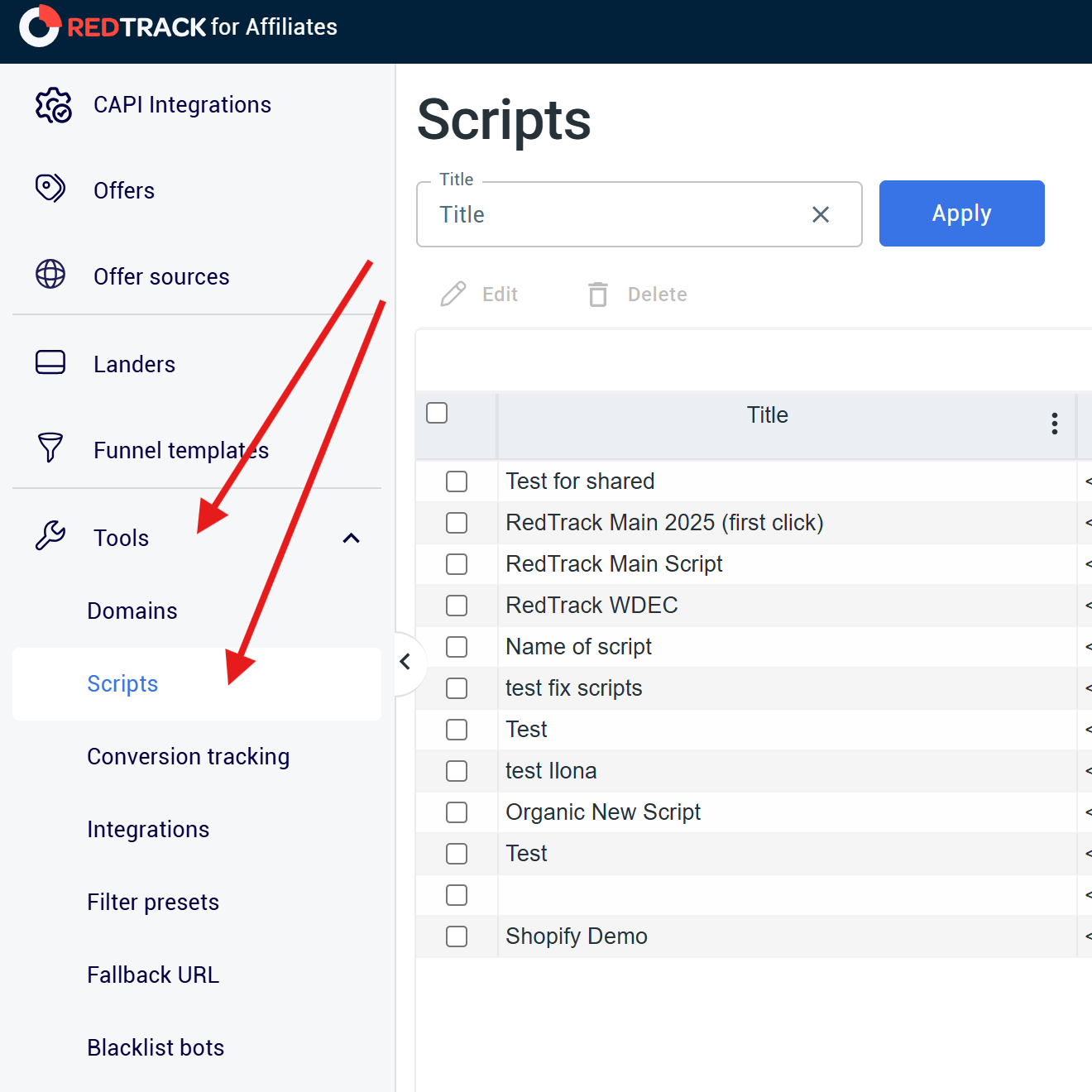Screen dimensions: 1092x1092
Task: Open Filter presets page
Action: [153, 903]
